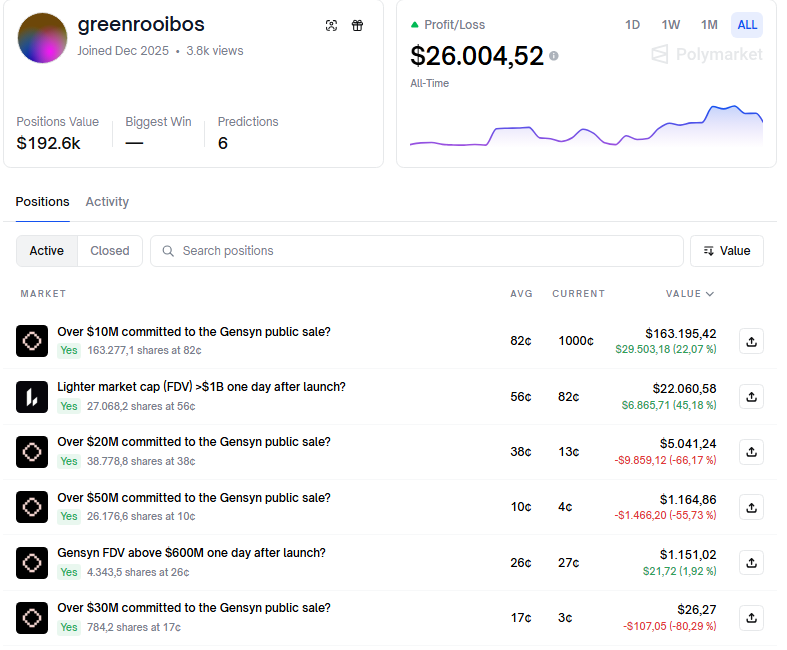Screen dimensions: 787x650
Task: Select the 1W profit/loss range
Action: 671,25
